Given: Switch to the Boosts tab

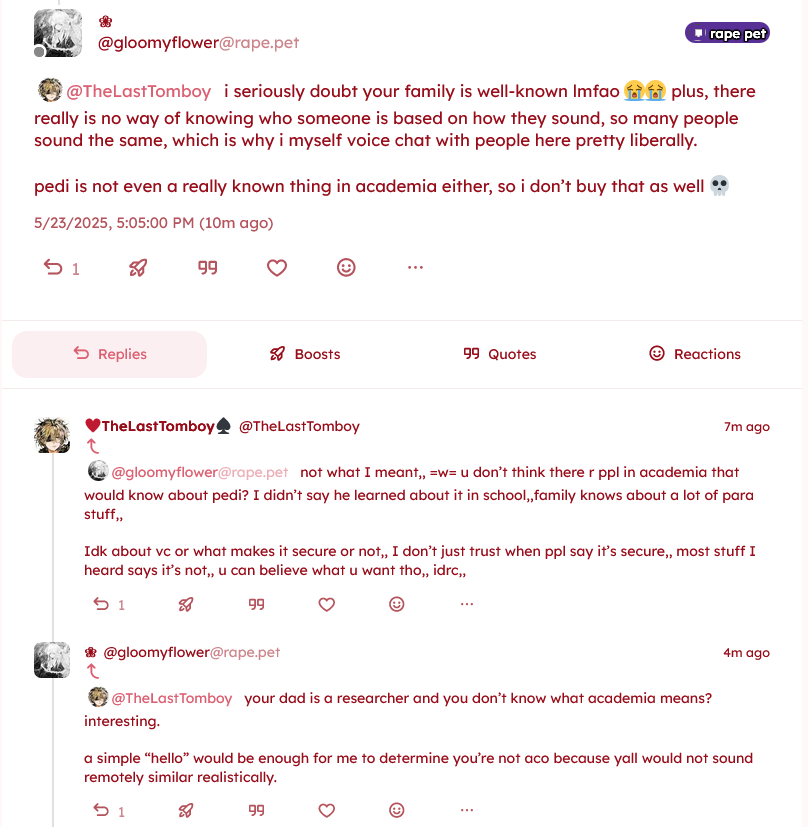Looking at the screenshot, I should 305,354.
